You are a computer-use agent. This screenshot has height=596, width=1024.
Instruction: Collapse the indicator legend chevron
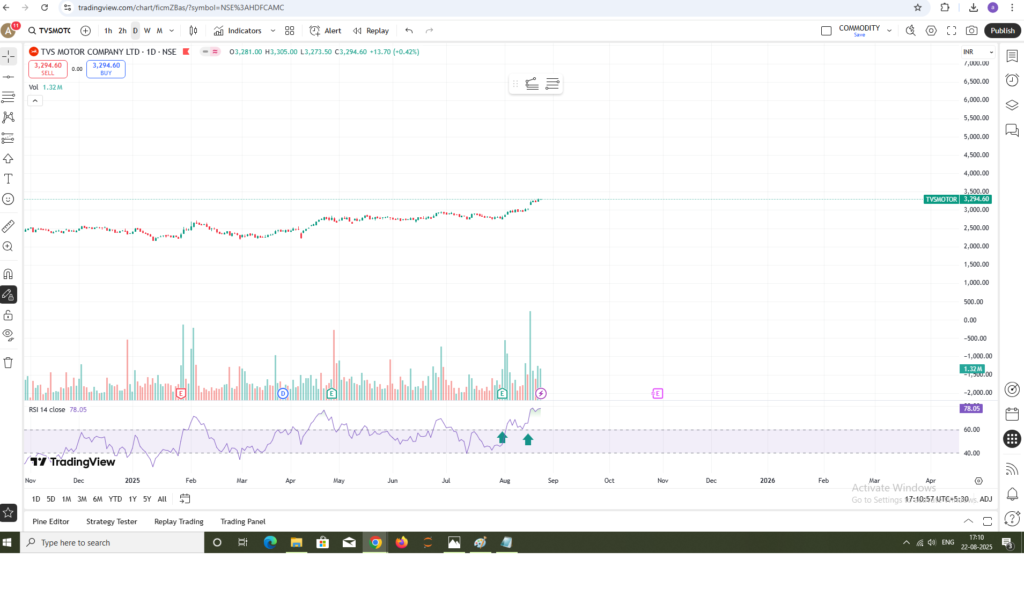click(x=35, y=101)
